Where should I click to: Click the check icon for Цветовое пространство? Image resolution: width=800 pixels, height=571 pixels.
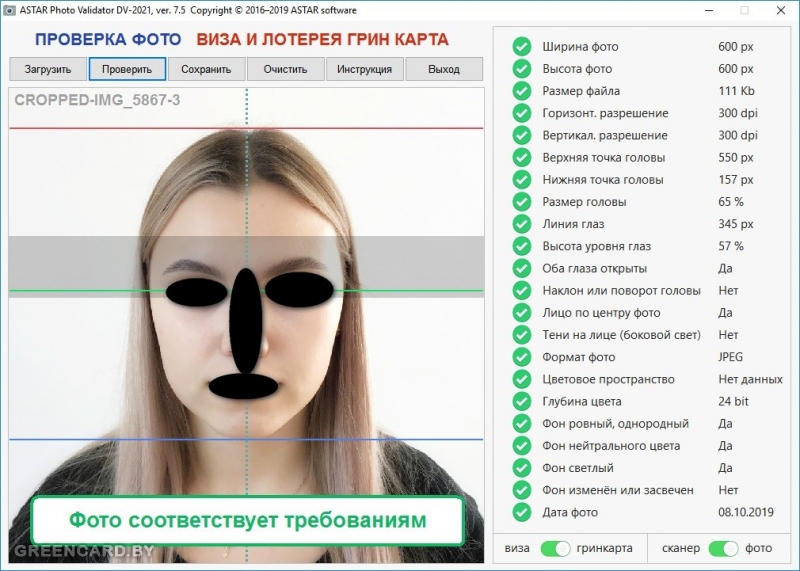point(521,379)
